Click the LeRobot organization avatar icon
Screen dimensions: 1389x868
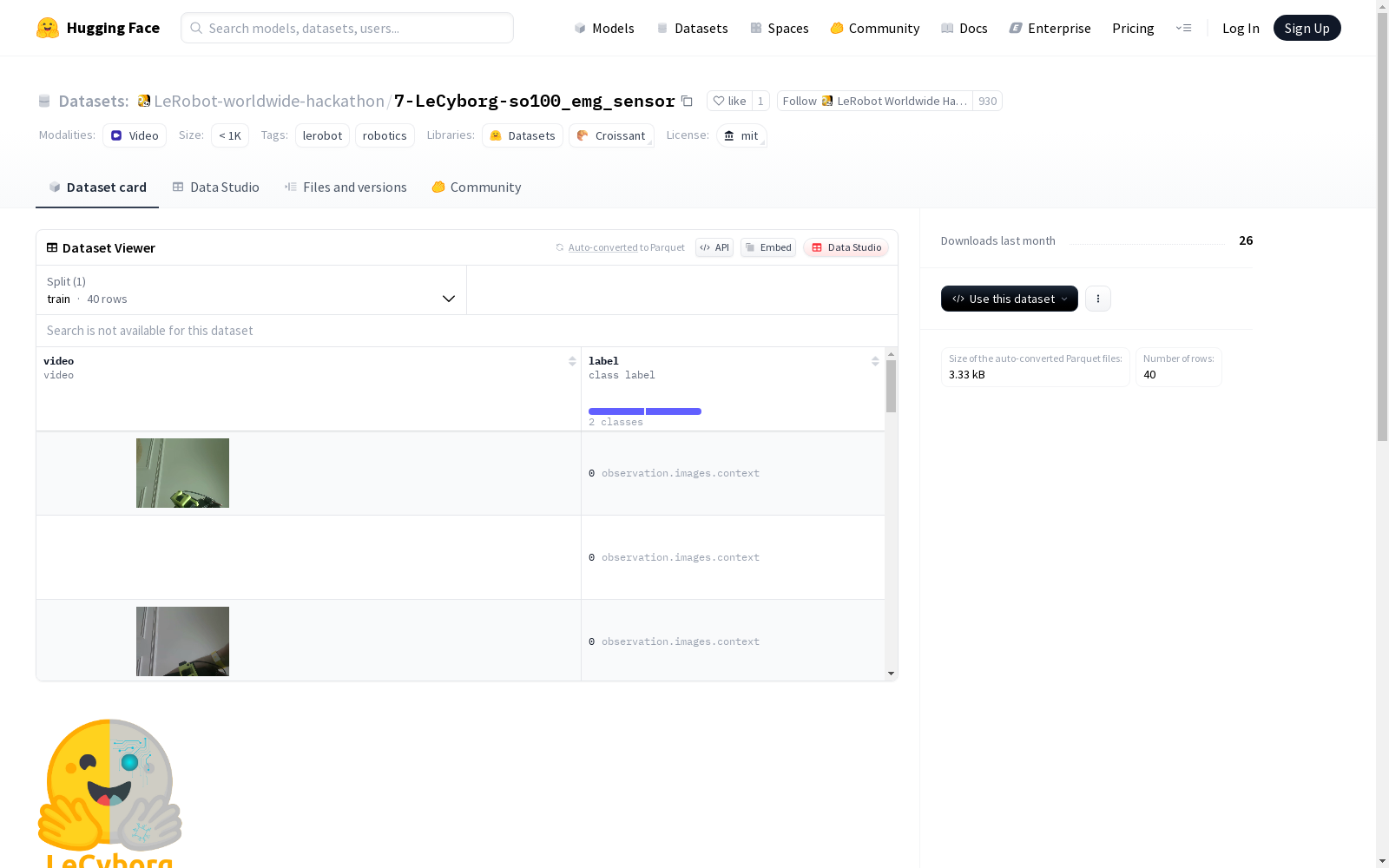pos(144,101)
